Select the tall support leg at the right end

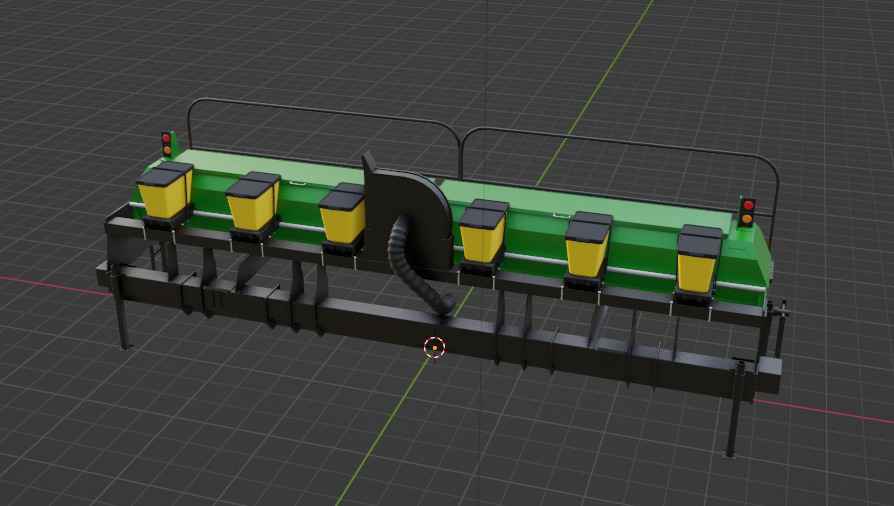(x=735, y=408)
